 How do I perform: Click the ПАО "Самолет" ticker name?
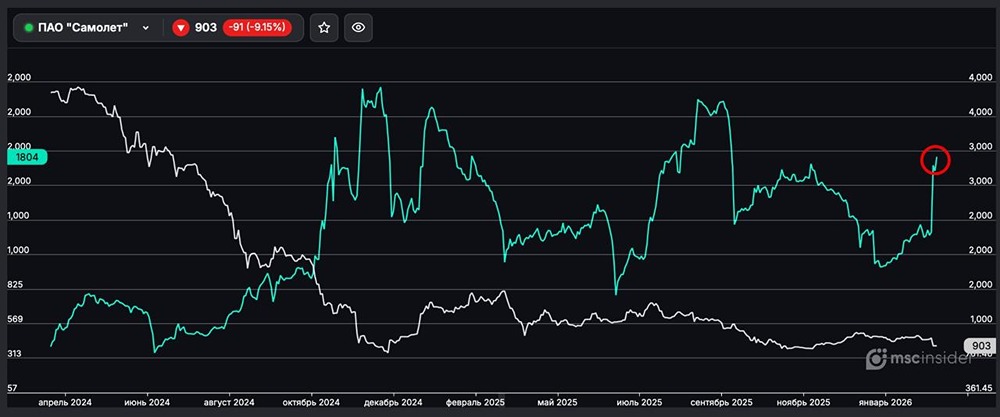point(86,28)
